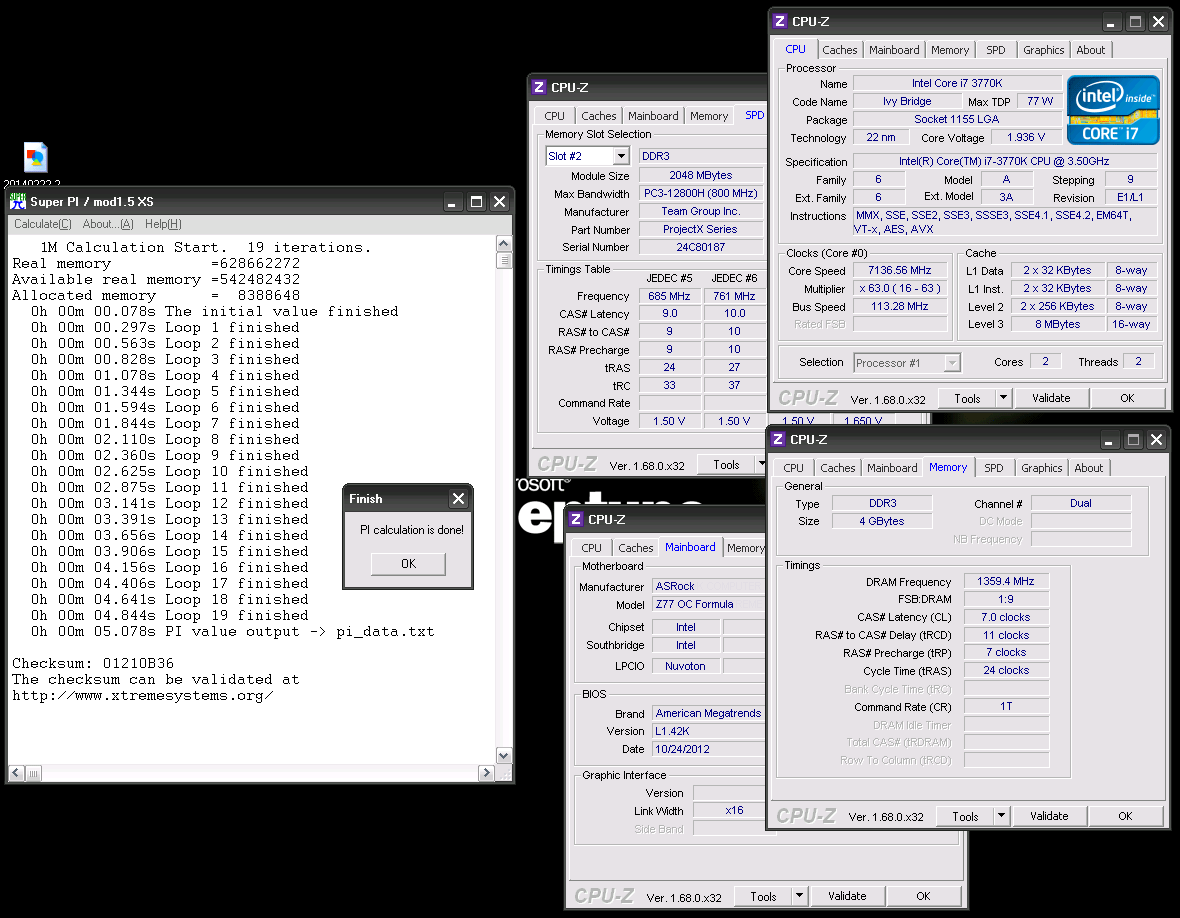
Task: Click the Multiplier value x 63.0
Action: pos(899,288)
